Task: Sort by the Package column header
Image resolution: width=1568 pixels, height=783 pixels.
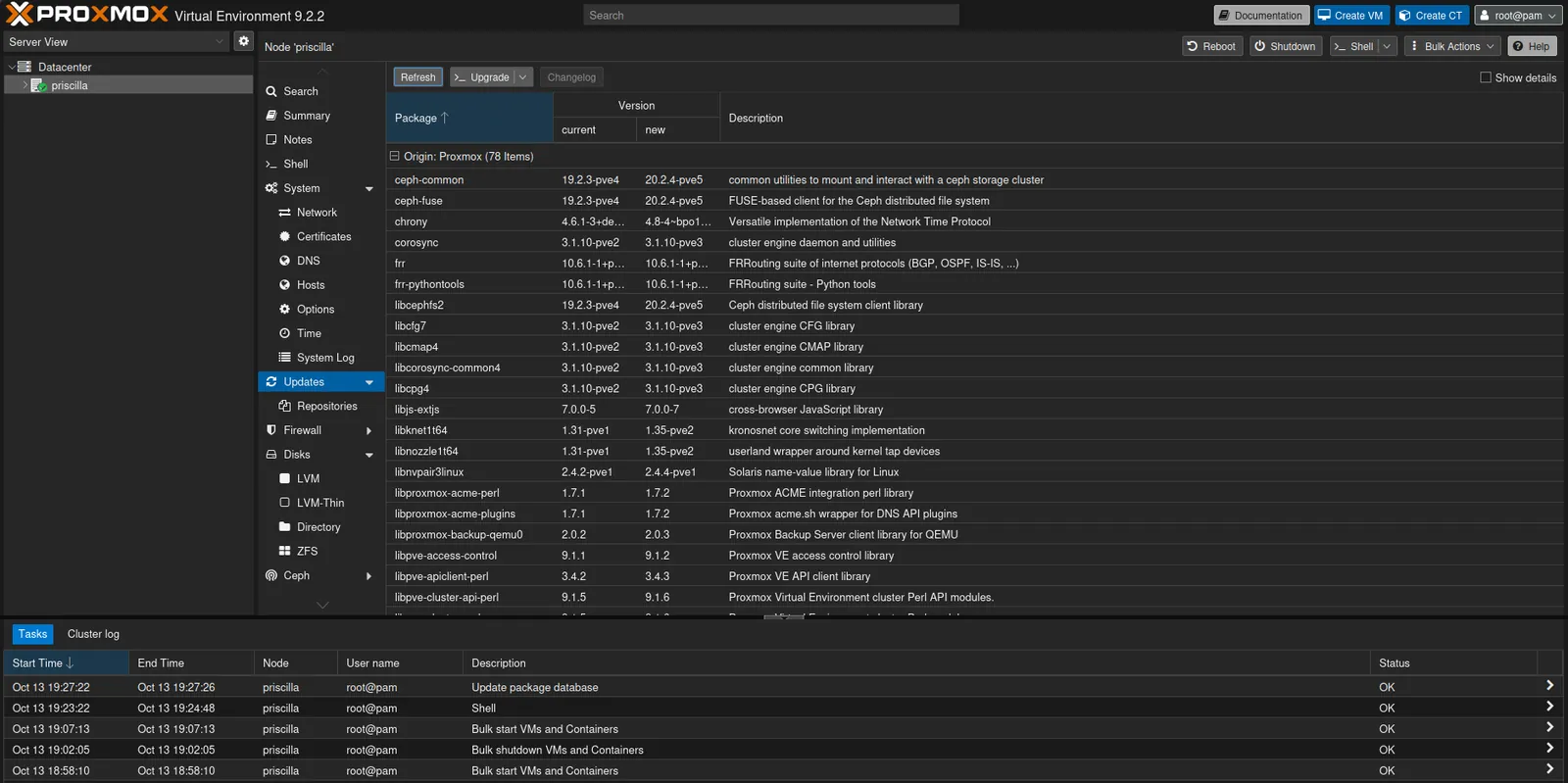Action: point(469,118)
